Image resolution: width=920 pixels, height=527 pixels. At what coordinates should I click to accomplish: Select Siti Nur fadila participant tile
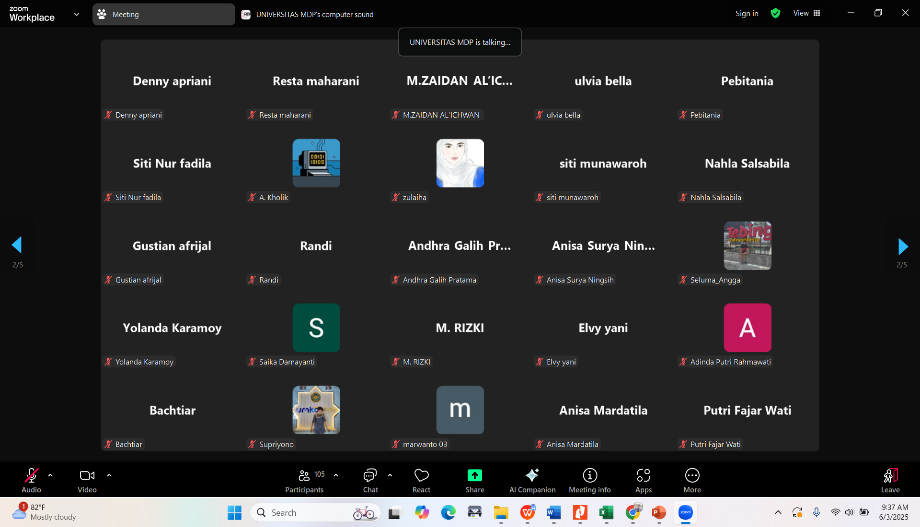click(x=172, y=164)
